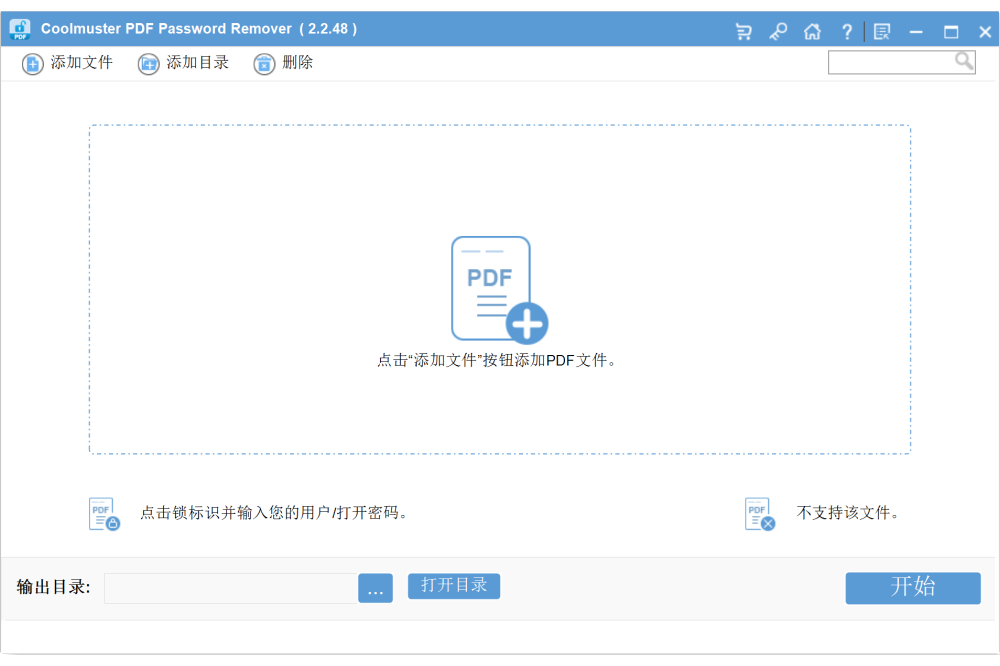The height and width of the screenshot is (666, 1000).
Task: Click the magnifier icon in search box
Action: click(x=964, y=62)
